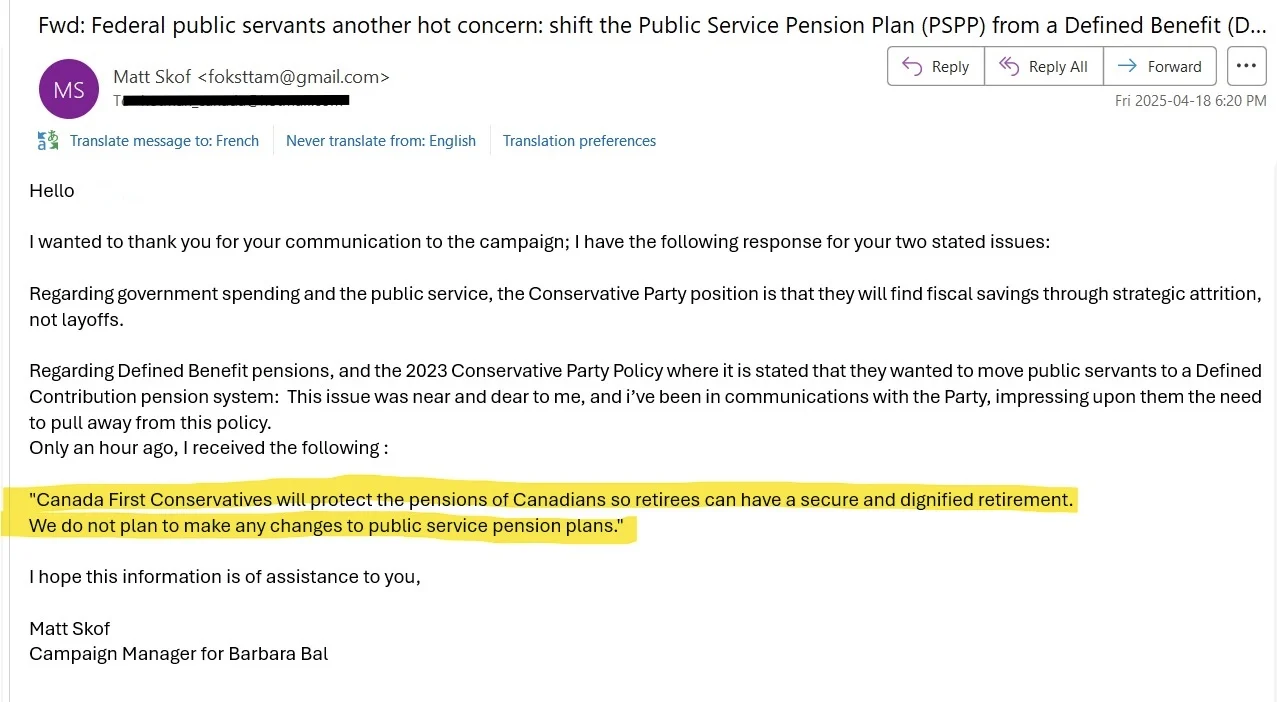Click the email subject line header
The image size is (1277, 702).
(x=652, y=26)
